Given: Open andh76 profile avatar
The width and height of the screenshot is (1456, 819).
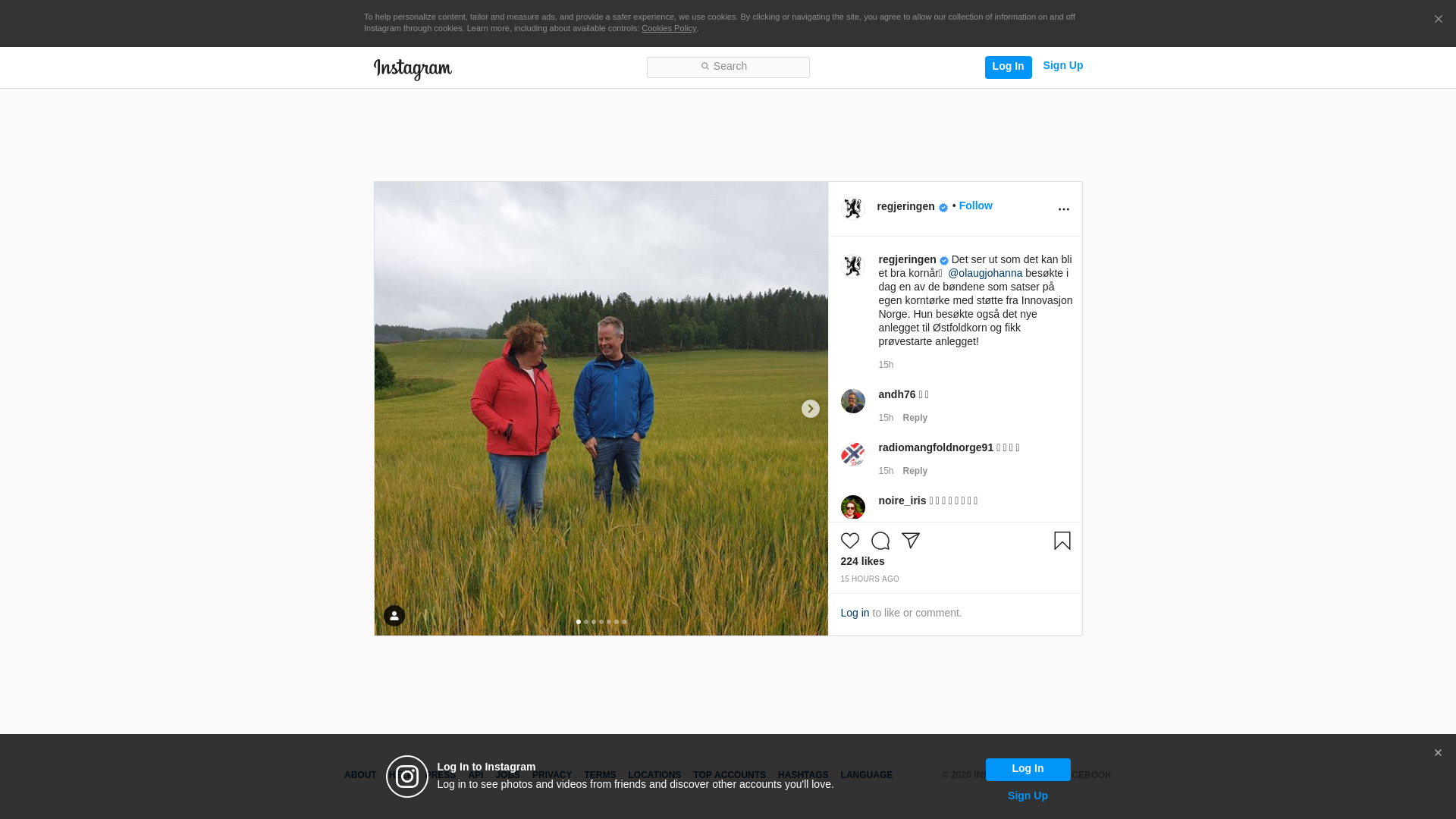Looking at the screenshot, I should 853,401.
